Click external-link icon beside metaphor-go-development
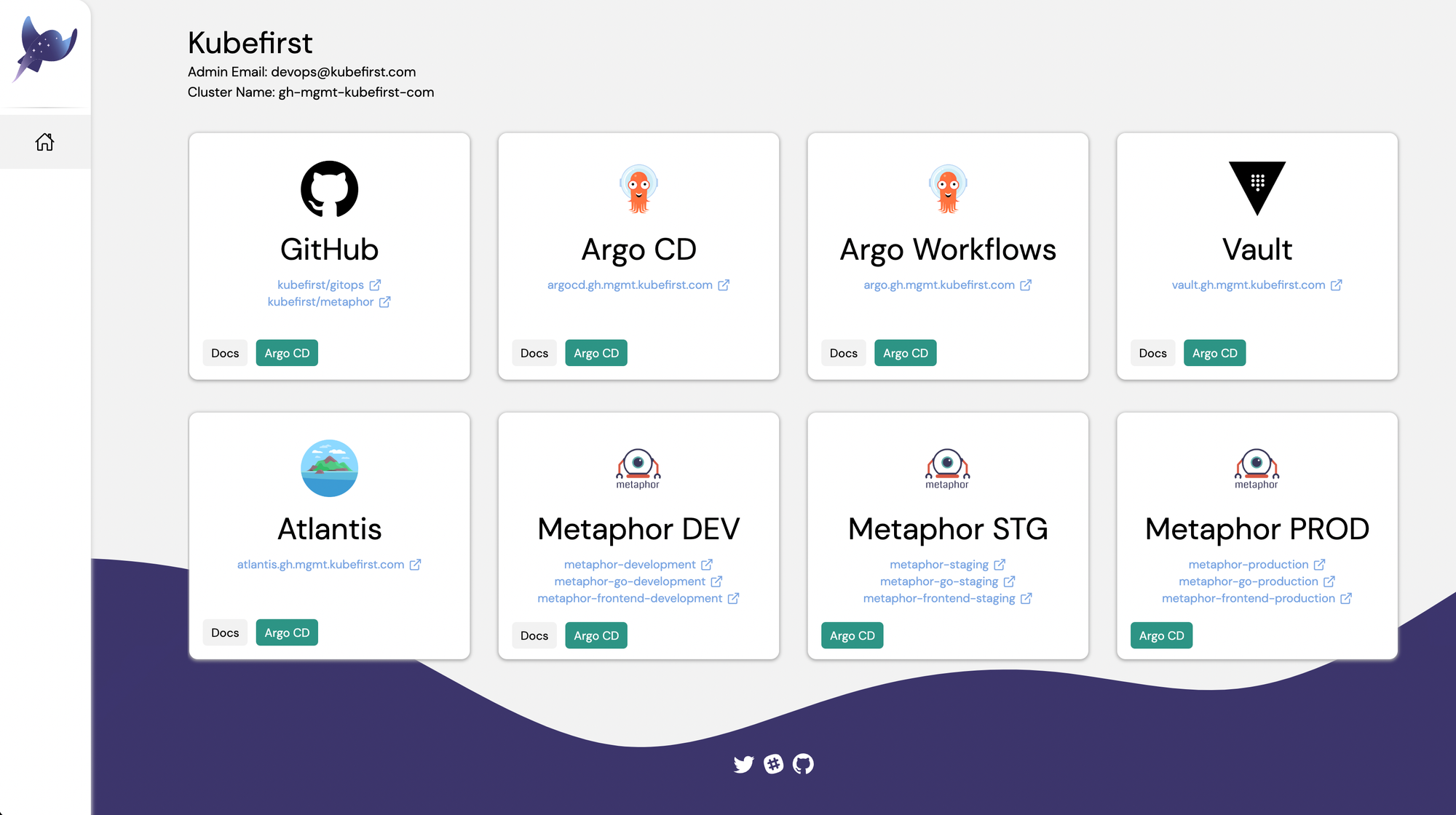This screenshot has height=815, width=1456. (716, 581)
